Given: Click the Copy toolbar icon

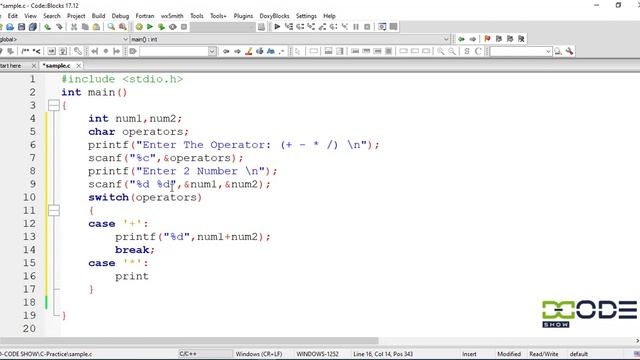Looking at the screenshot, I should [x=85, y=27].
